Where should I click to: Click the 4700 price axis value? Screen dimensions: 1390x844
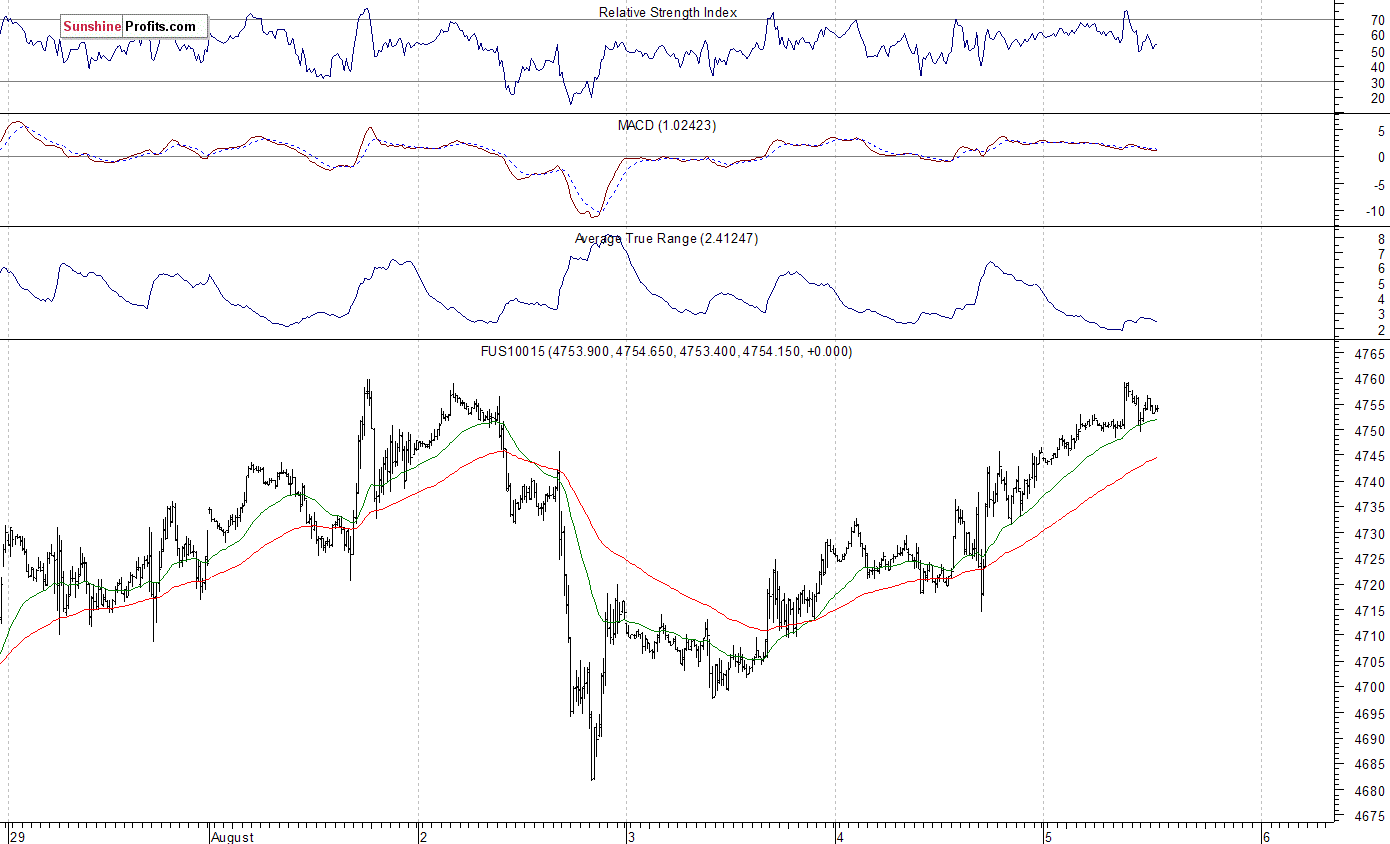click(1369, 688)
